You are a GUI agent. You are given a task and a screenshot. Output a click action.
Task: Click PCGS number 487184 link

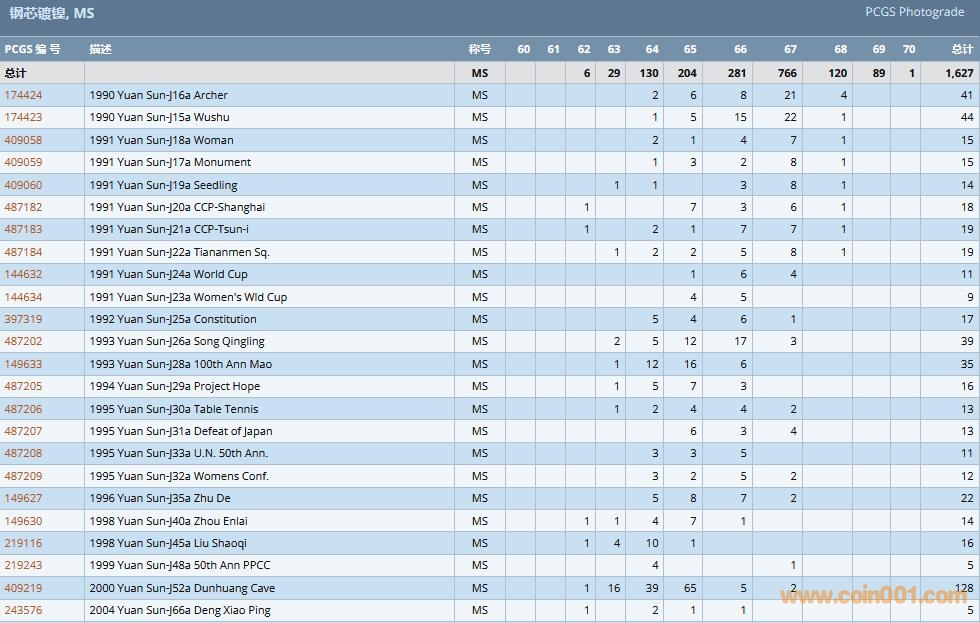point(23,252)
